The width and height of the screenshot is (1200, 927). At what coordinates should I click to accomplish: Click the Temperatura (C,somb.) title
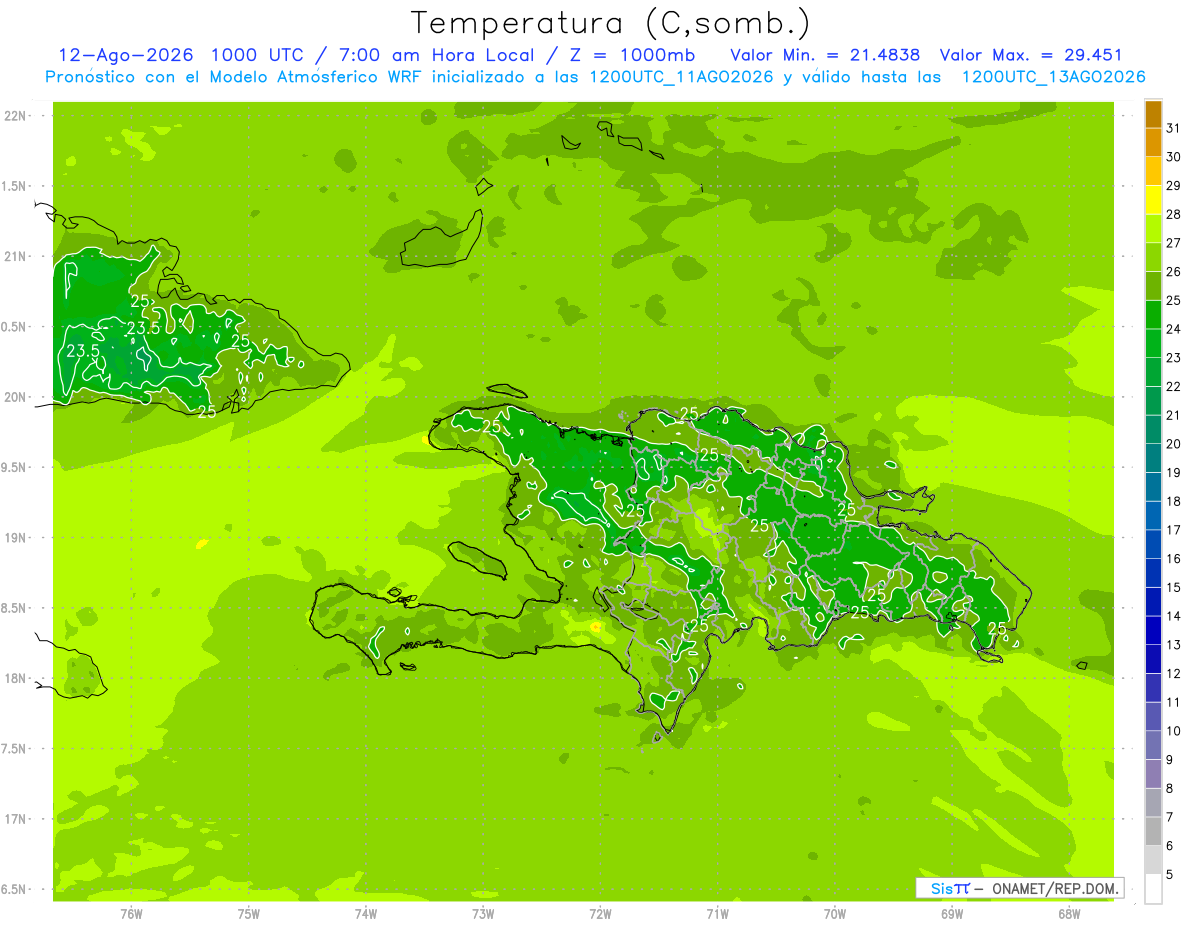point(611,23)
